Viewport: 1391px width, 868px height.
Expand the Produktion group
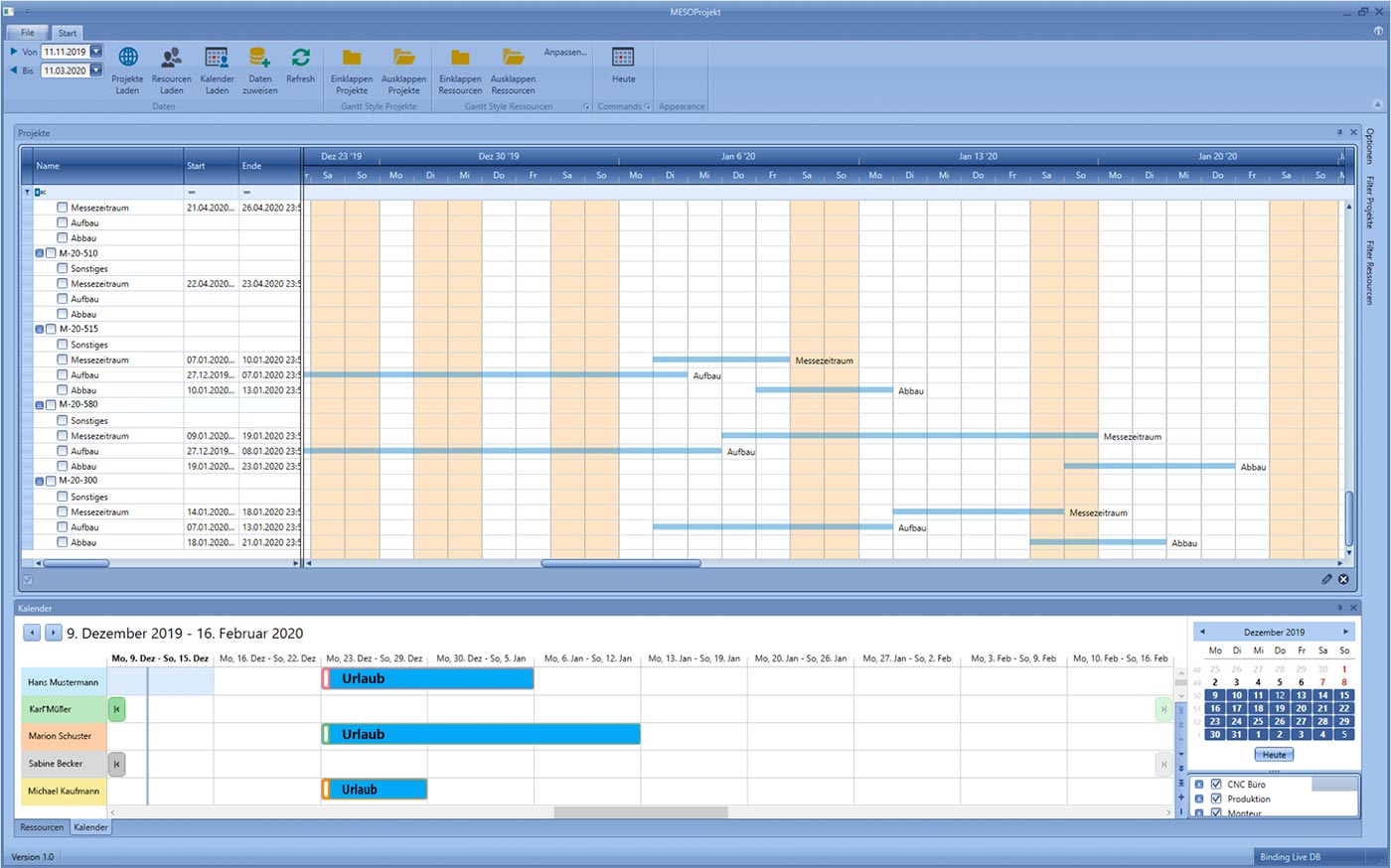click(x=1199, y=798)
